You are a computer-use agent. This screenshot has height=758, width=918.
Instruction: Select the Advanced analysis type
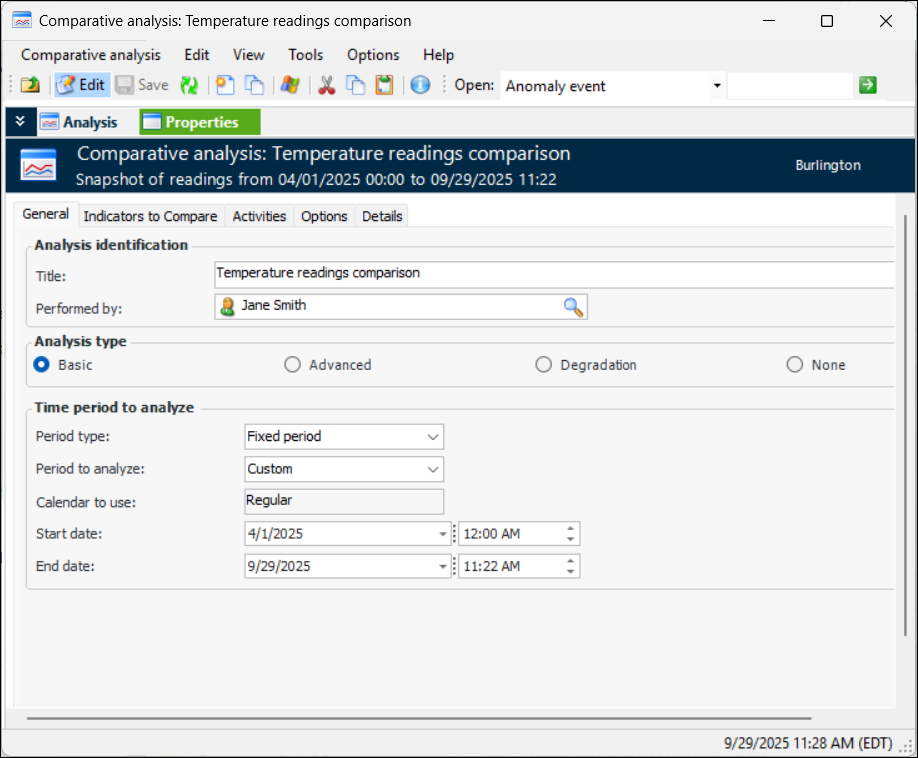pos(293,365)
